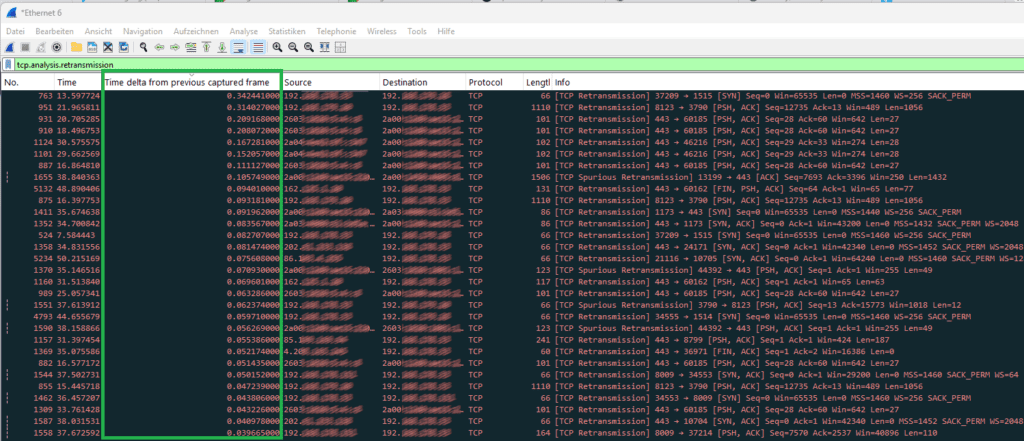Click time value 35.146516
The width and height of the screenshot is (1024, 441).
coord(78,270)
